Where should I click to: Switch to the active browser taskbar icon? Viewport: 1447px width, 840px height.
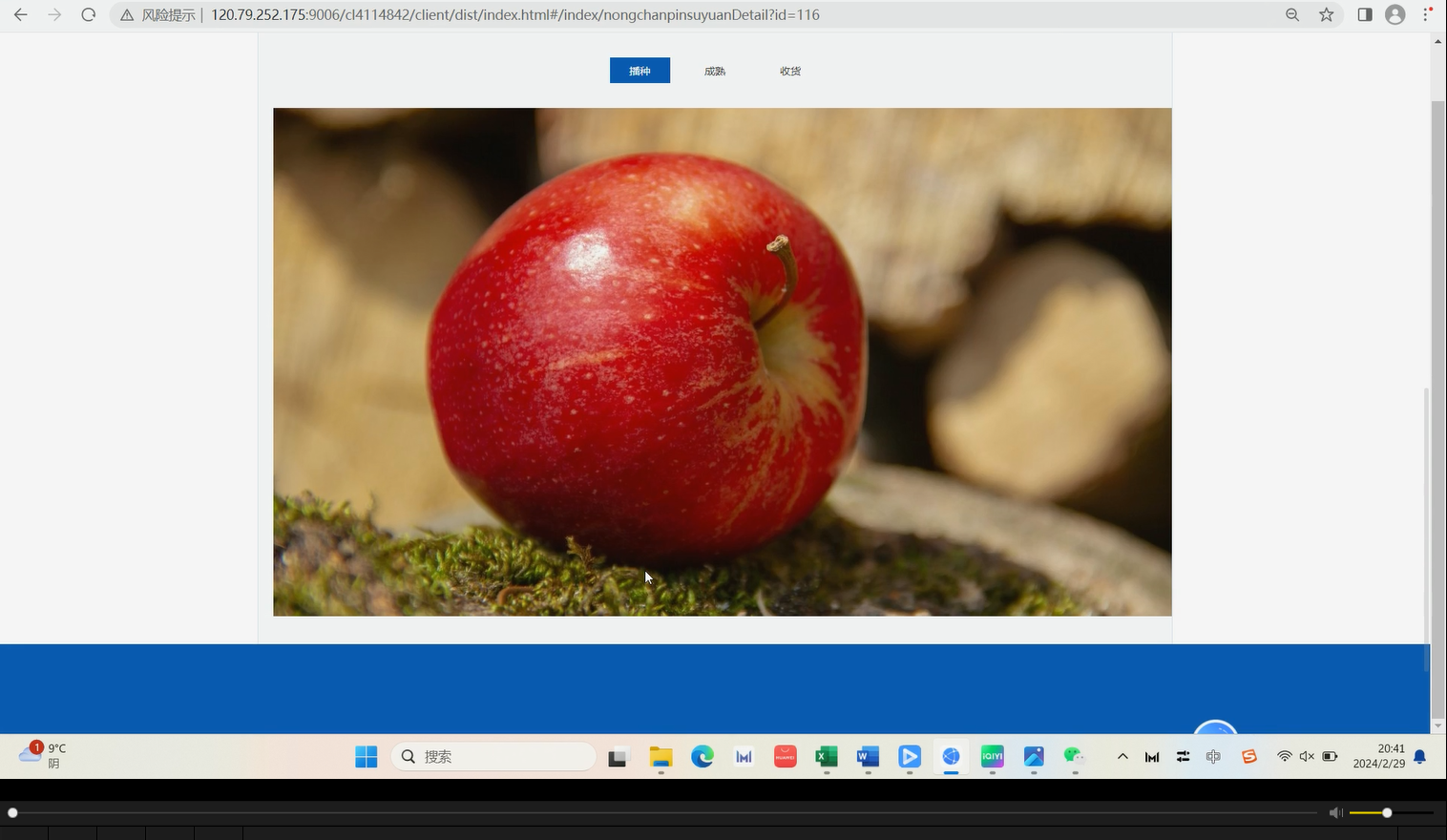(951, 757)
